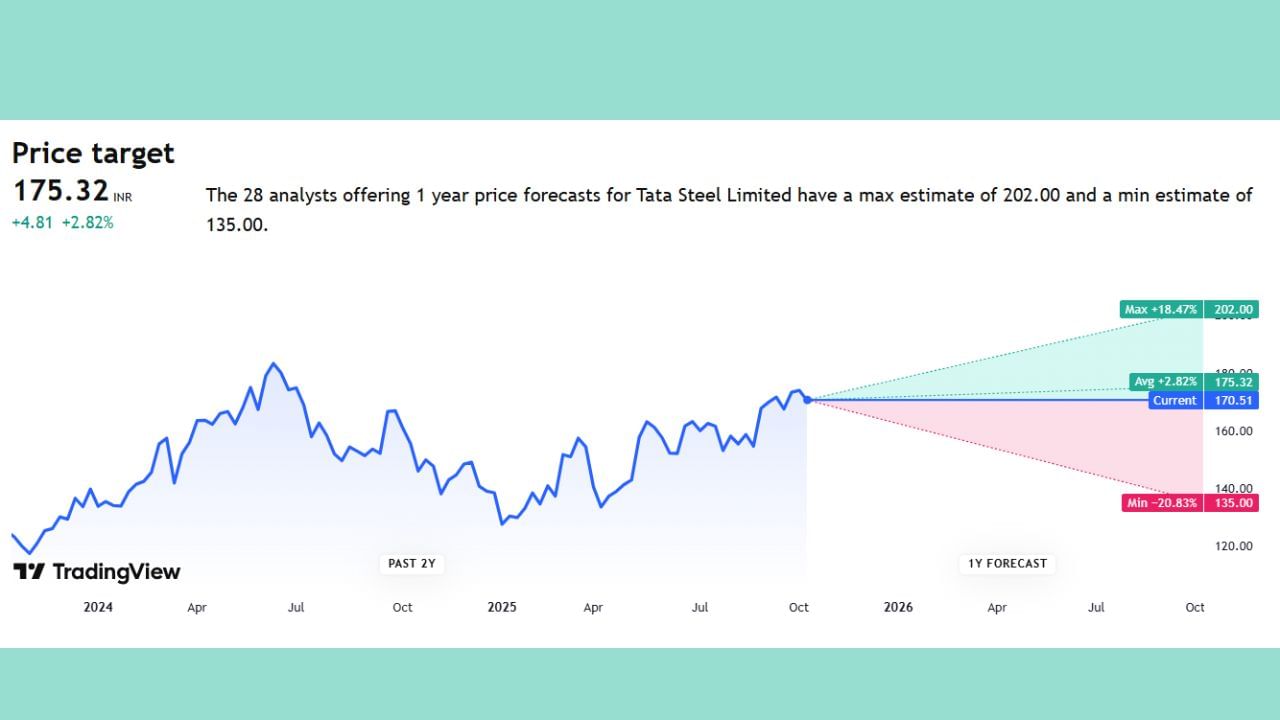This screenshot has height=720, width=1280.
Task: Click the 135.00 min price label
Action: pos(1232,503)
